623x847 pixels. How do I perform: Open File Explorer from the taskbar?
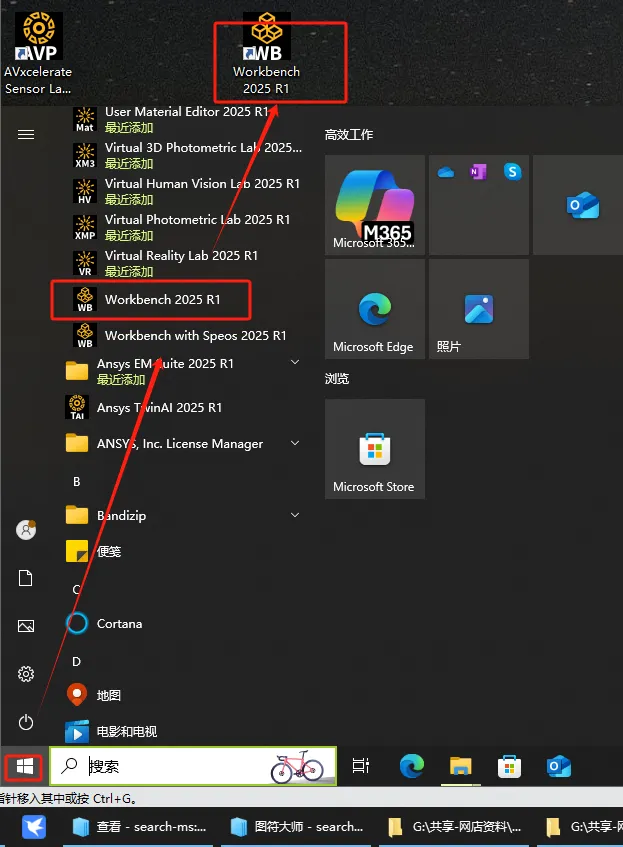(x=460, y=766)
